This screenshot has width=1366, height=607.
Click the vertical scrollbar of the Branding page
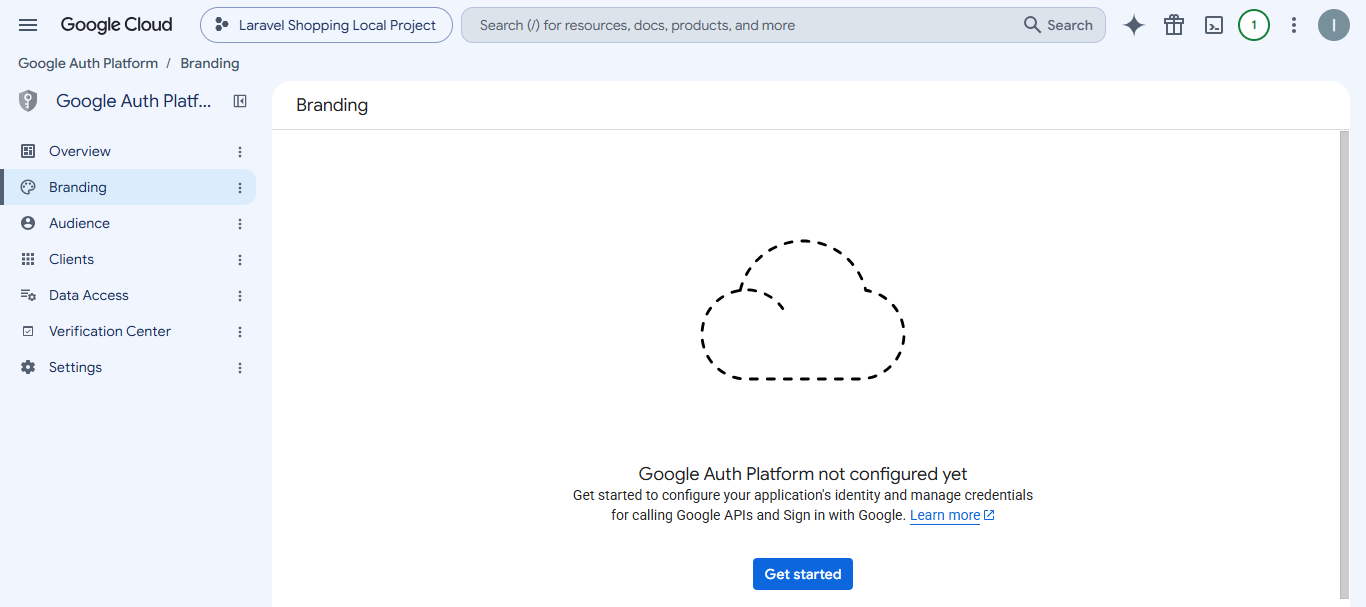1344,365
